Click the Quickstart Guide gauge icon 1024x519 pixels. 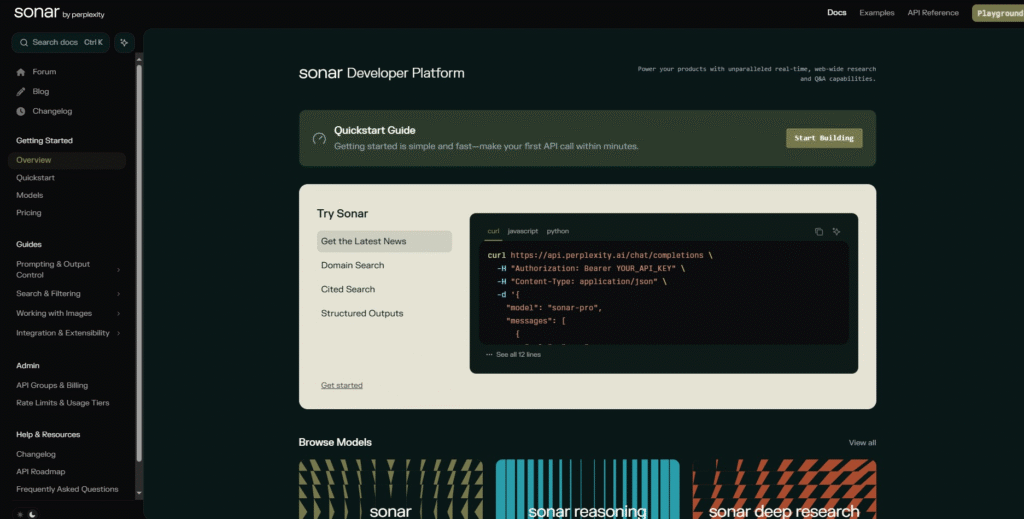point(319,138)
